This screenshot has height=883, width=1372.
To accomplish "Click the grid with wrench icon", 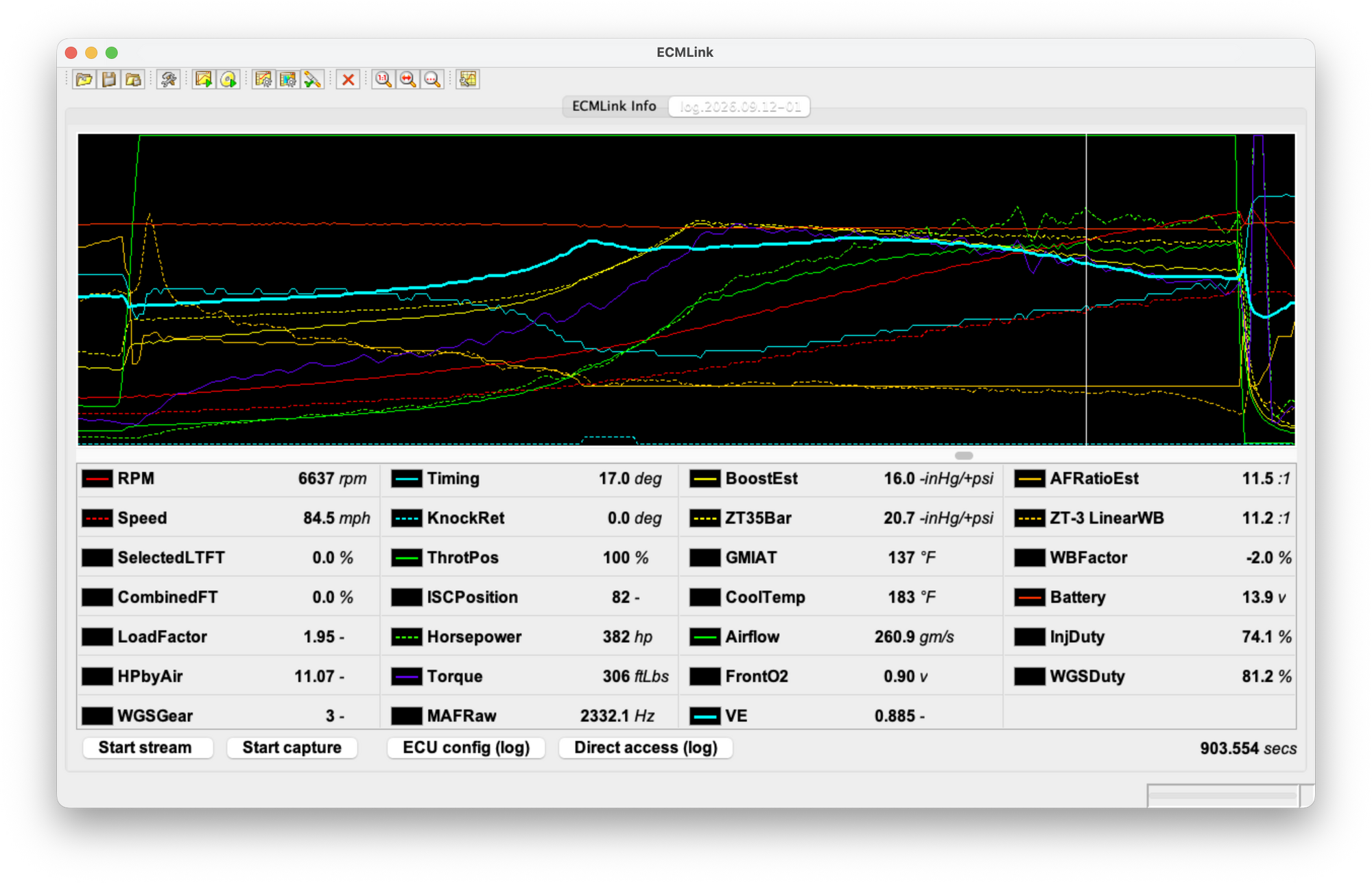I will point(468,80).
